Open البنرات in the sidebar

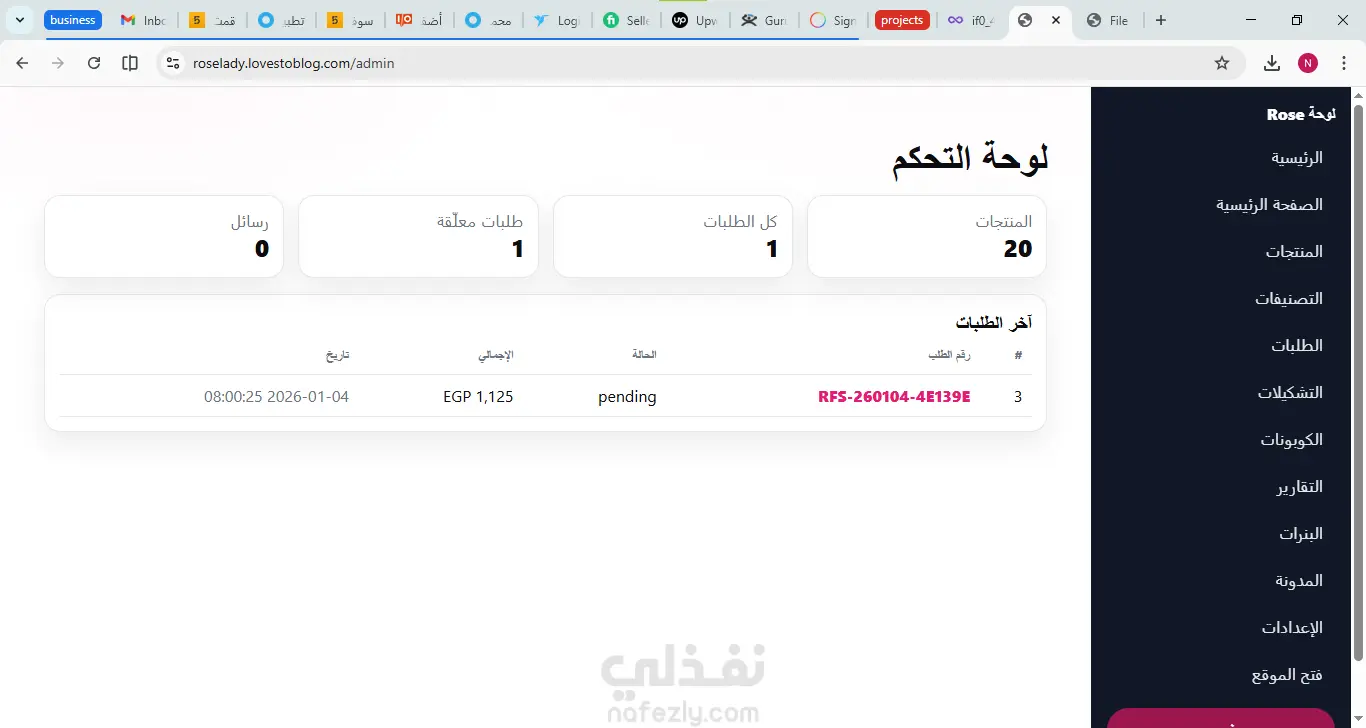point(1301,534)
